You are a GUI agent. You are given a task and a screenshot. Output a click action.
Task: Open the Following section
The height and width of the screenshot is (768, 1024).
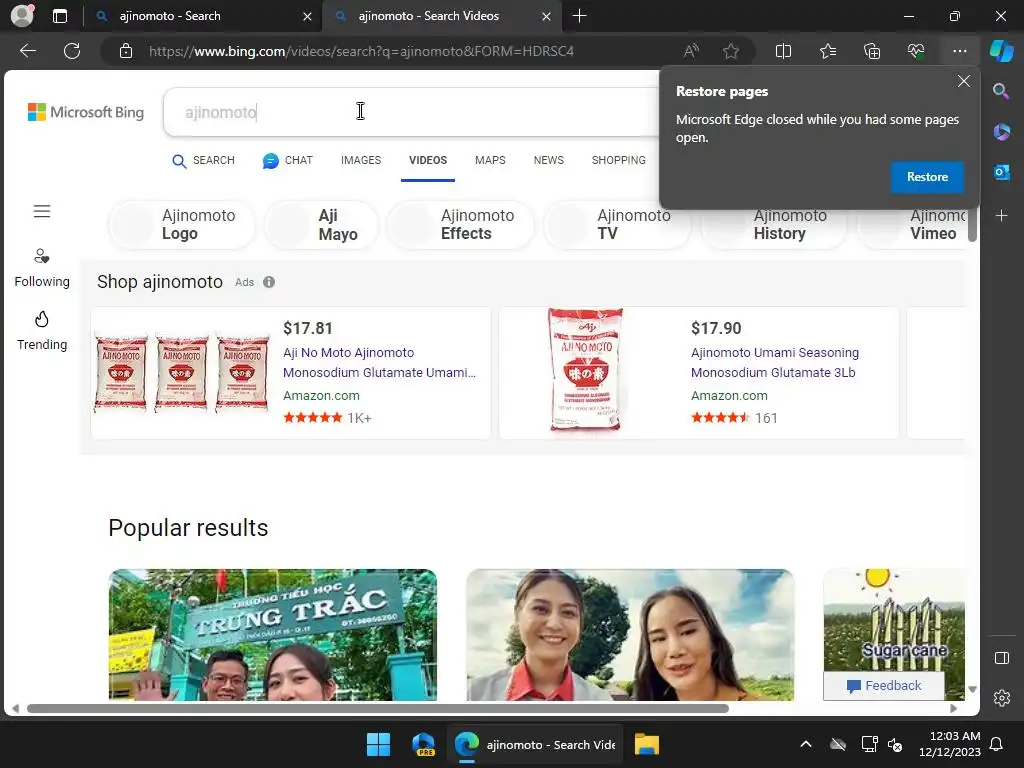click(x=42, y=268)
